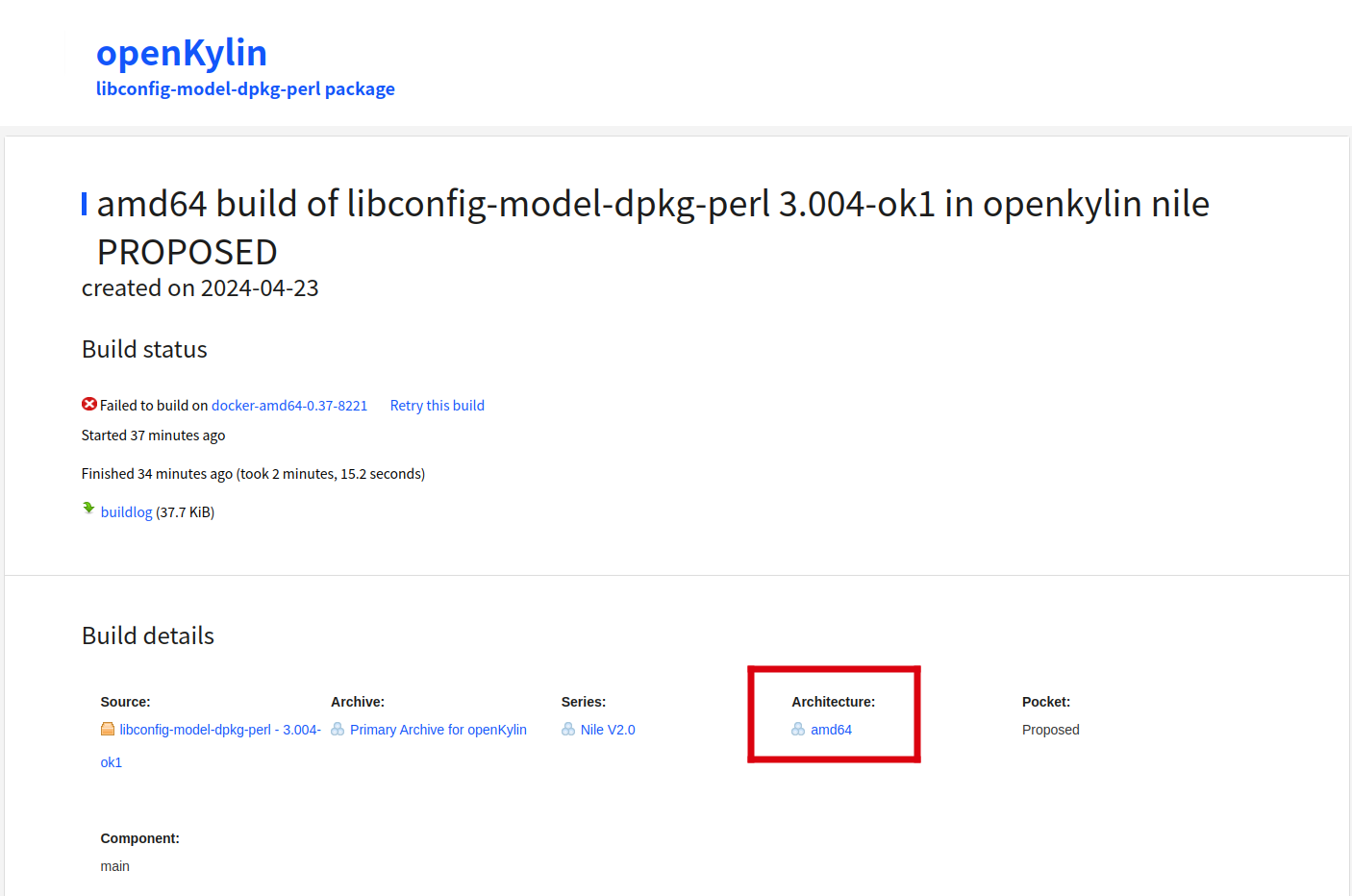Click the green buildlog download arrow icon

(x=88, y=509)
